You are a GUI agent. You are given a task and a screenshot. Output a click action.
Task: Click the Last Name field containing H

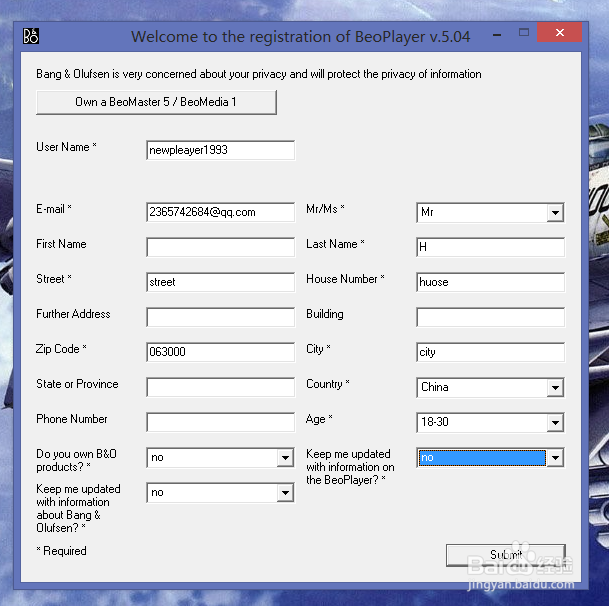[490, 247]
